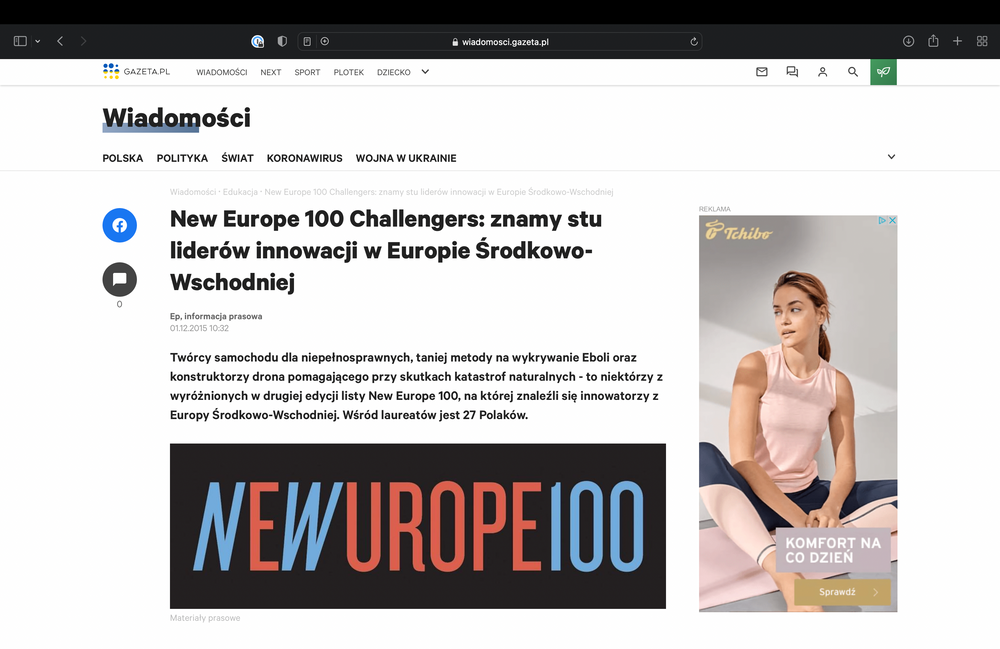Open the privacy shield icon
This screenshot has width=1000, height=649.
pyautogui.click(x=282, y=41)
